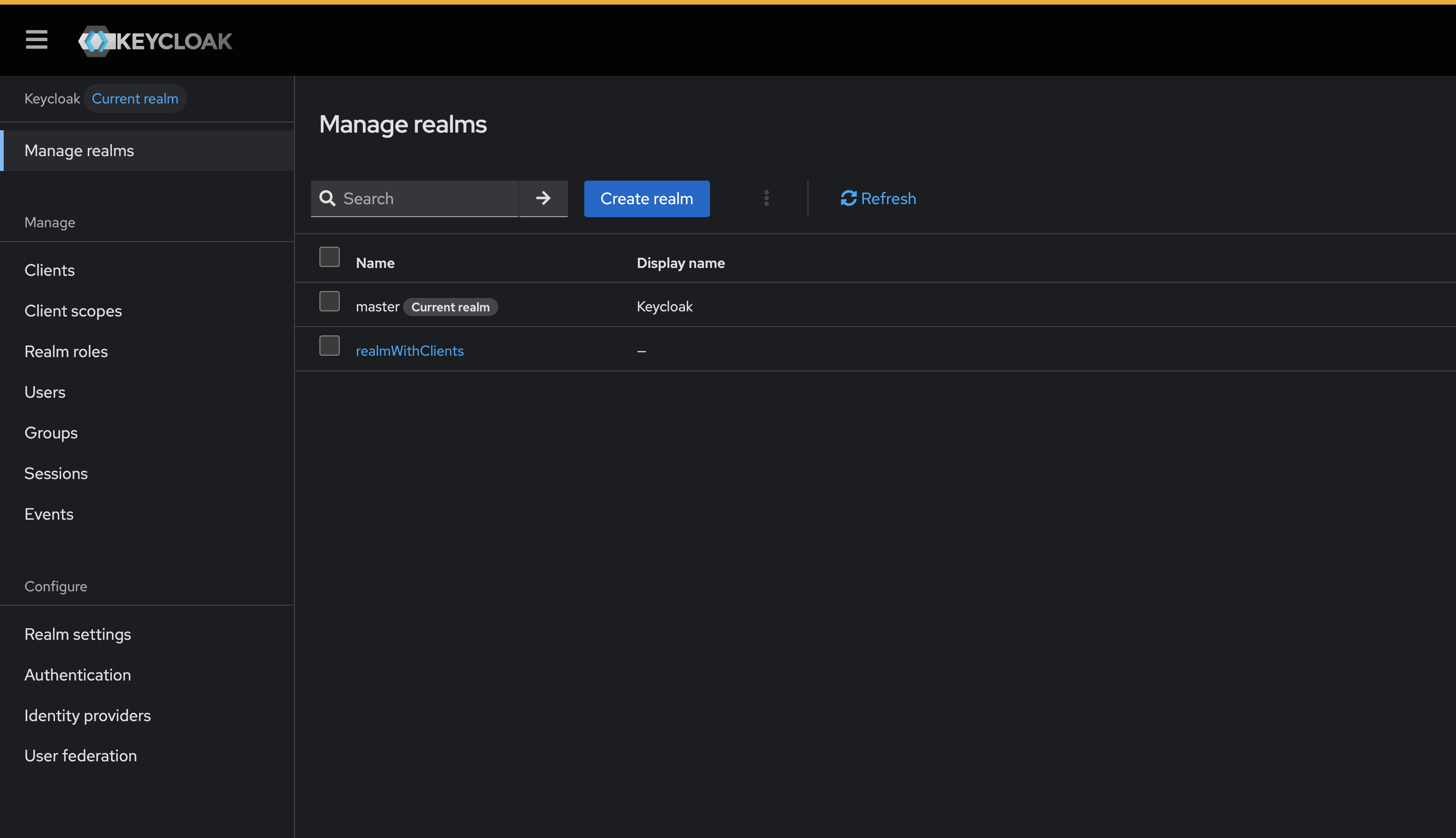Click the Create realm button
Image resolution: width=1456 pixels, height=838 pixels.
point(647,199)
